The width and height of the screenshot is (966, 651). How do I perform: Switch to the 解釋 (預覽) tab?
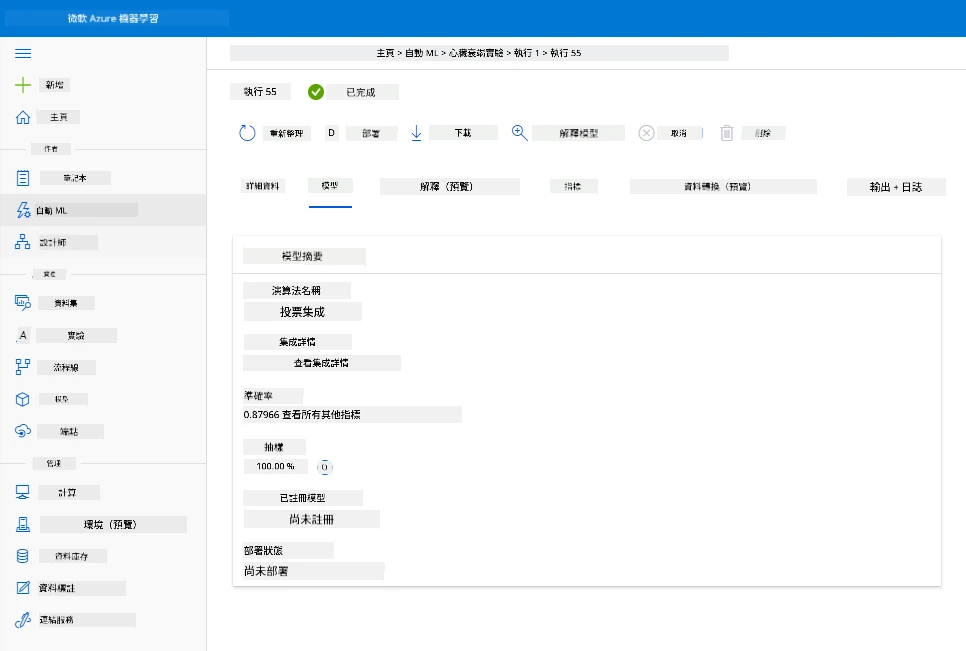[x=450, y=187]
